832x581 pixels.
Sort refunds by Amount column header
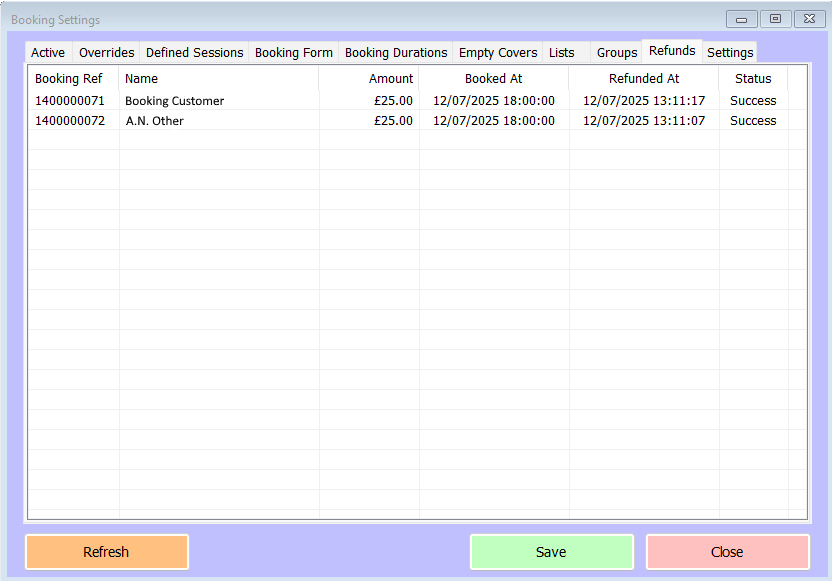pos(390,79)
